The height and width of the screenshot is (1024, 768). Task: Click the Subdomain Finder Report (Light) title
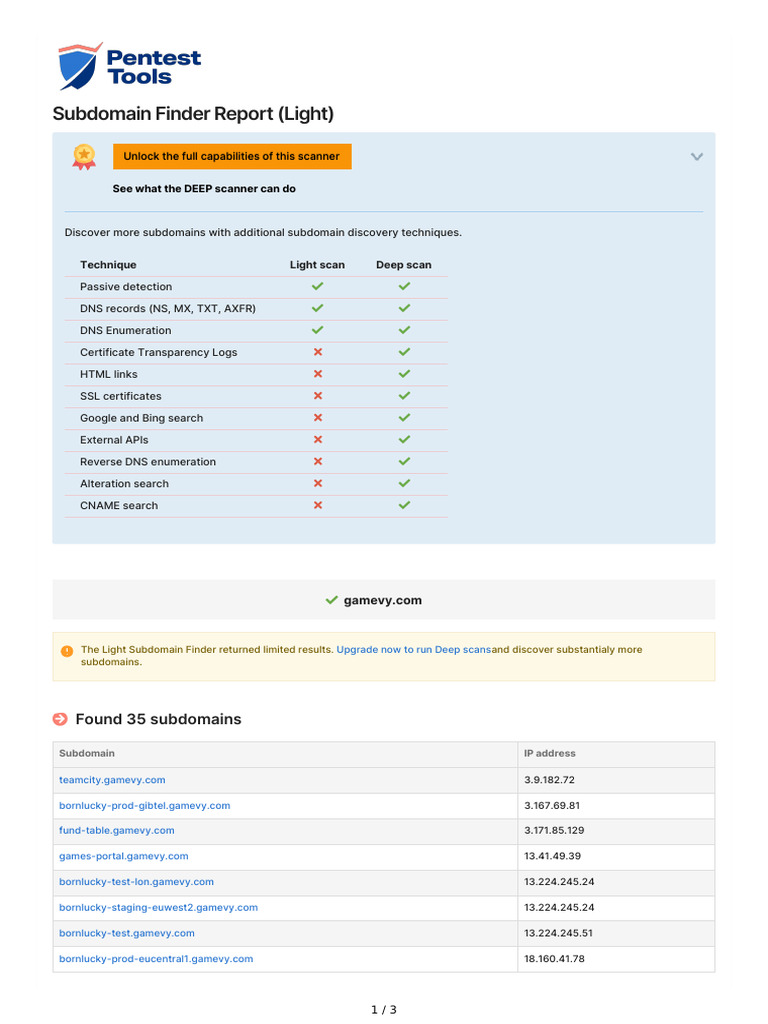click(x=193, y=114)
